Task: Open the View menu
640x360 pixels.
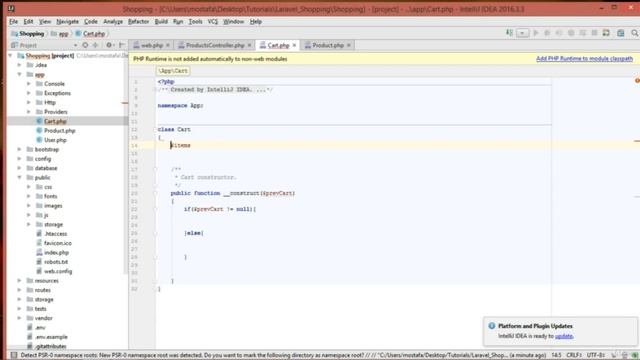Action: click(45, 22)
